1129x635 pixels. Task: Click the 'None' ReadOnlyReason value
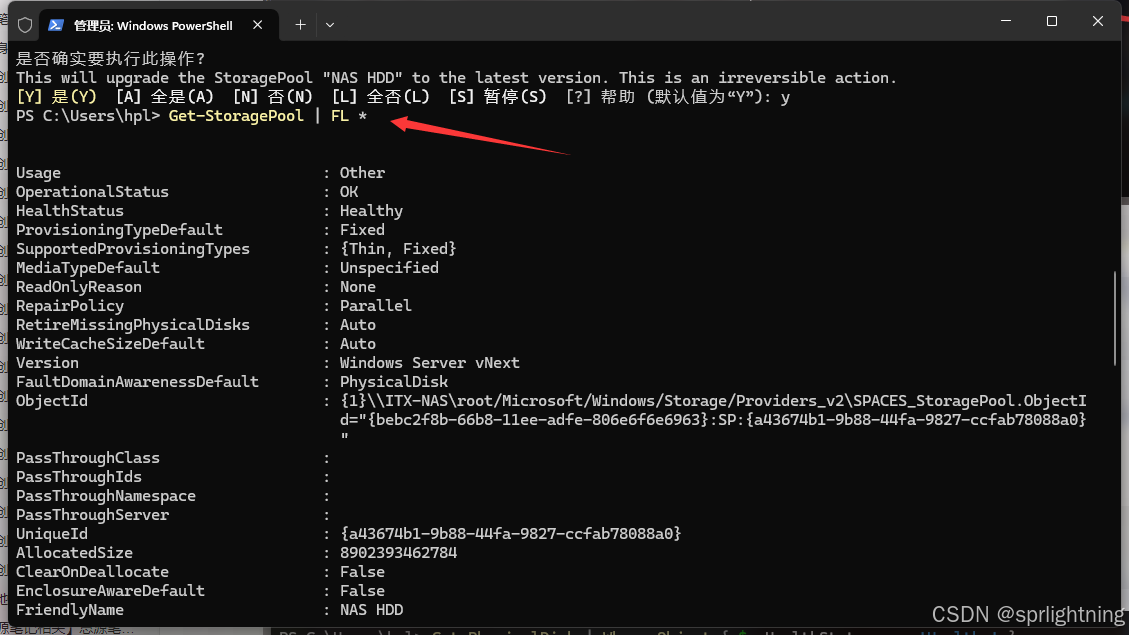(x=358, y=287)
